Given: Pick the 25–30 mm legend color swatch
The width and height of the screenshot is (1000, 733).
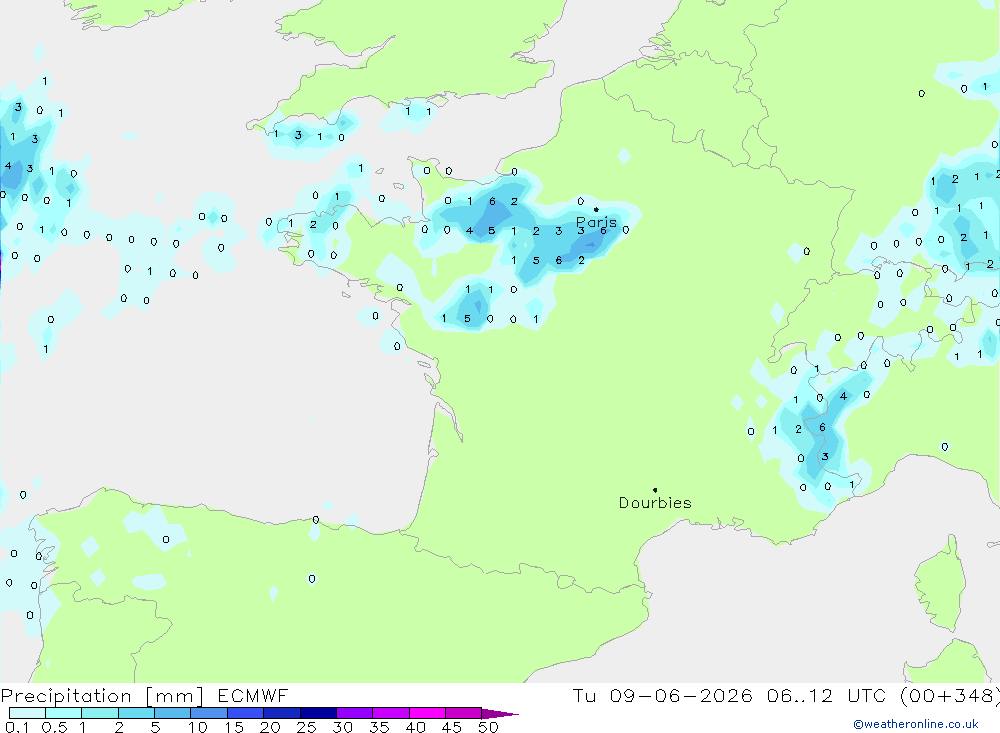Looking at the screenshot, I should click(x=318, y=713).
